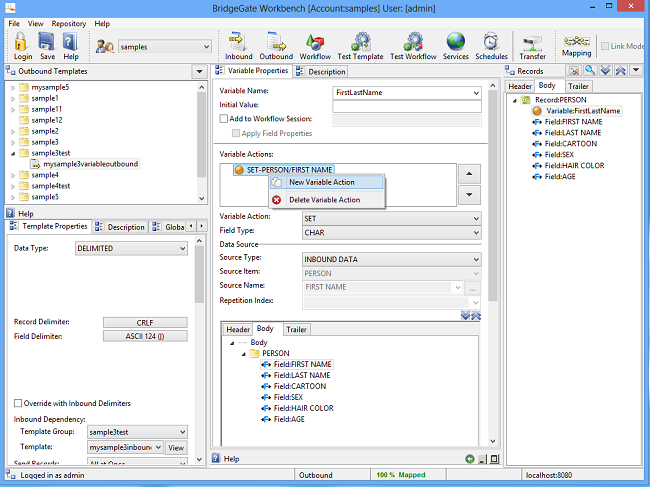Open the Outbound templates tool
The height and width of the screenshot is (487, 650).
point(276,46)
